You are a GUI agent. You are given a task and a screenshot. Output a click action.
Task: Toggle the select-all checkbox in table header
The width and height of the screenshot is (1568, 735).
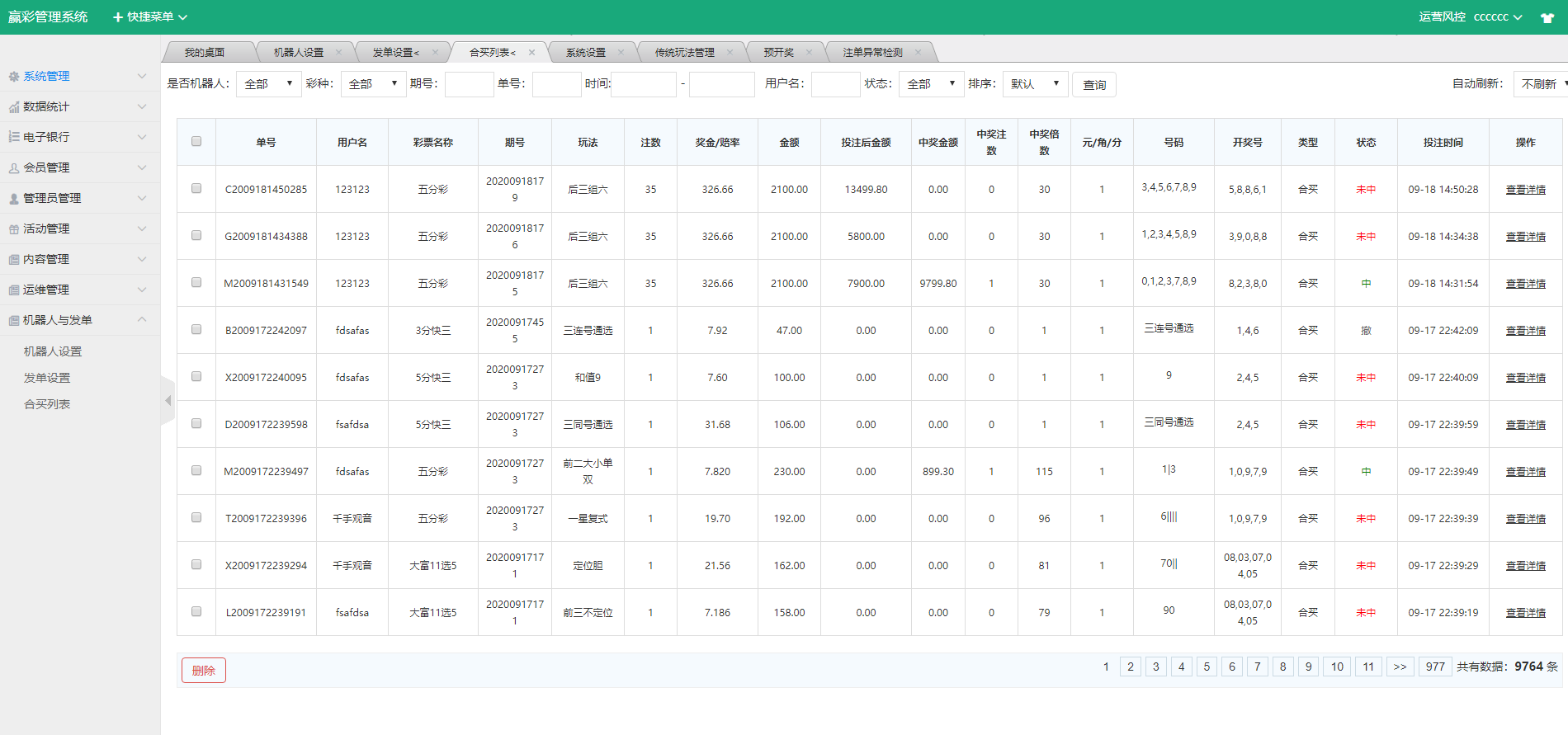pos(196,141)
